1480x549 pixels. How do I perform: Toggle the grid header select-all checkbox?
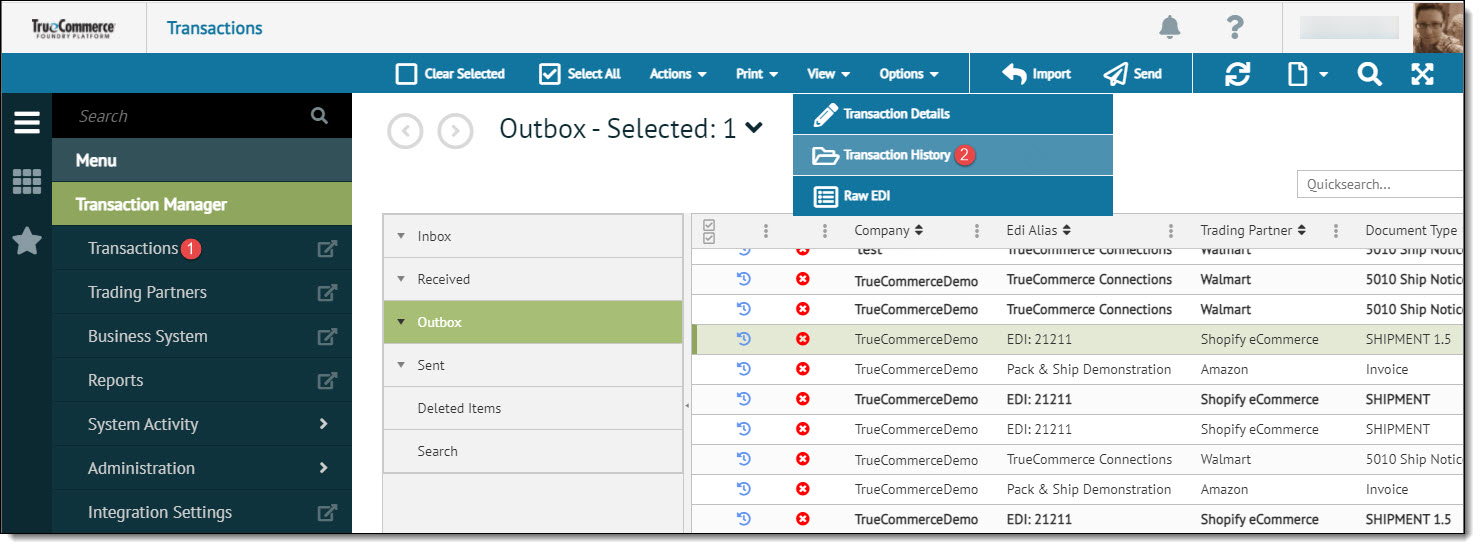coord(710,231)
